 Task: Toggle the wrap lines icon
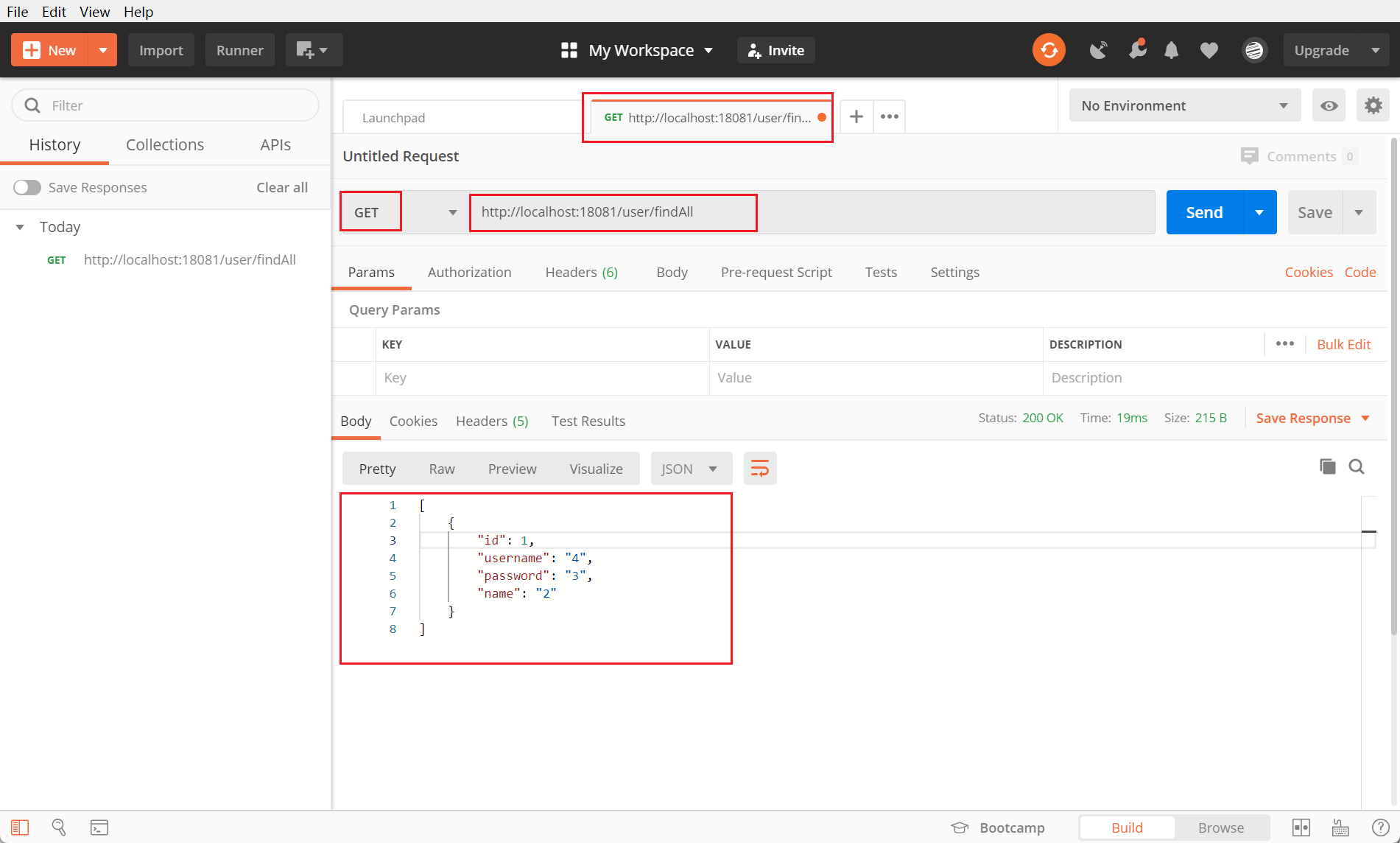(x=760, y=469)
